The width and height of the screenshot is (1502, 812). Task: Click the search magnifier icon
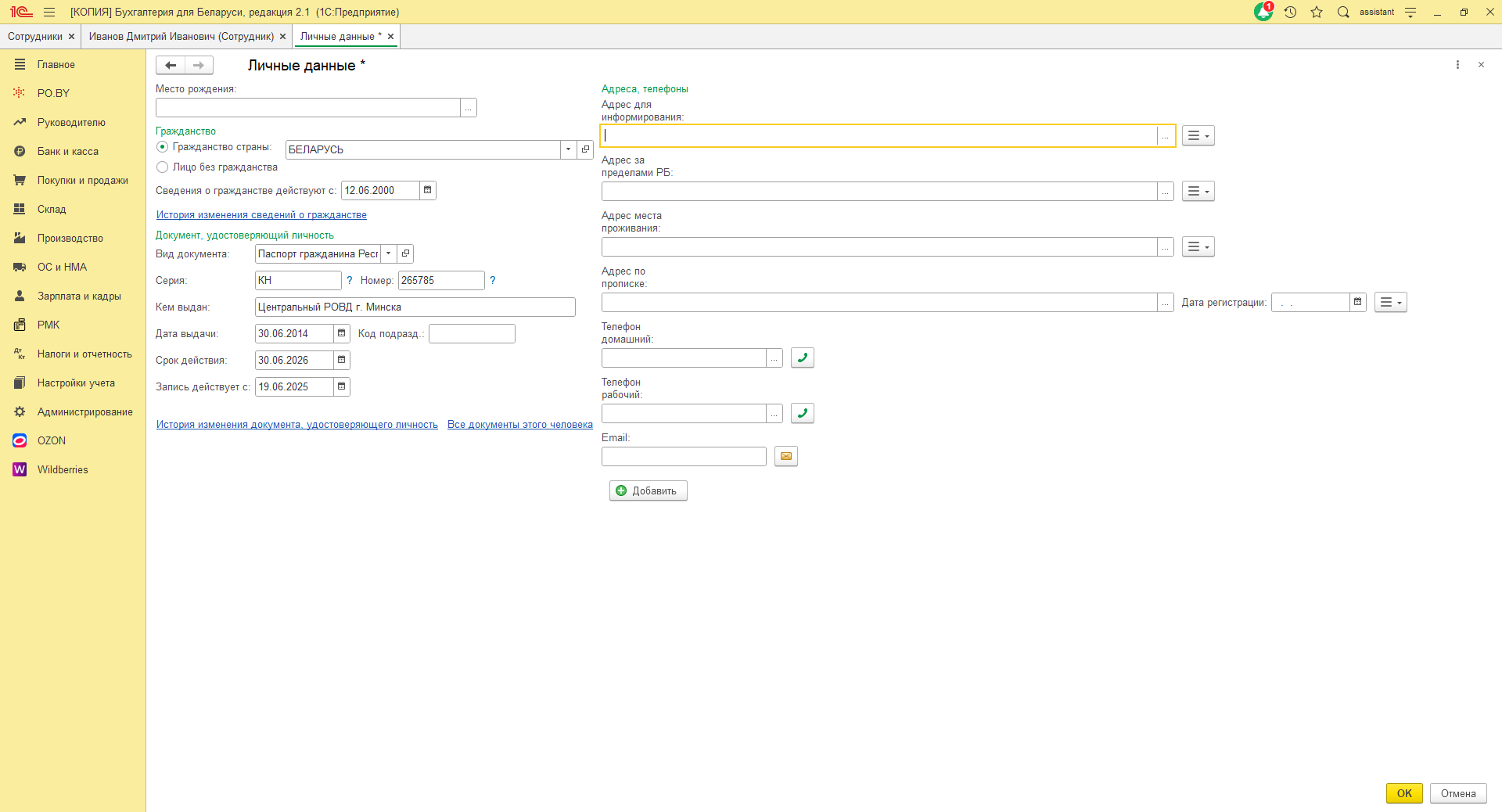pos(1343,12)
